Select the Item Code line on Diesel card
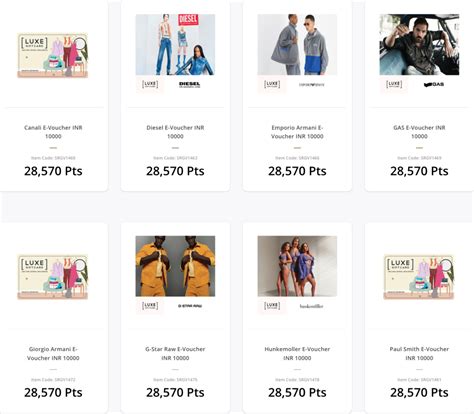 pos(175,158)
